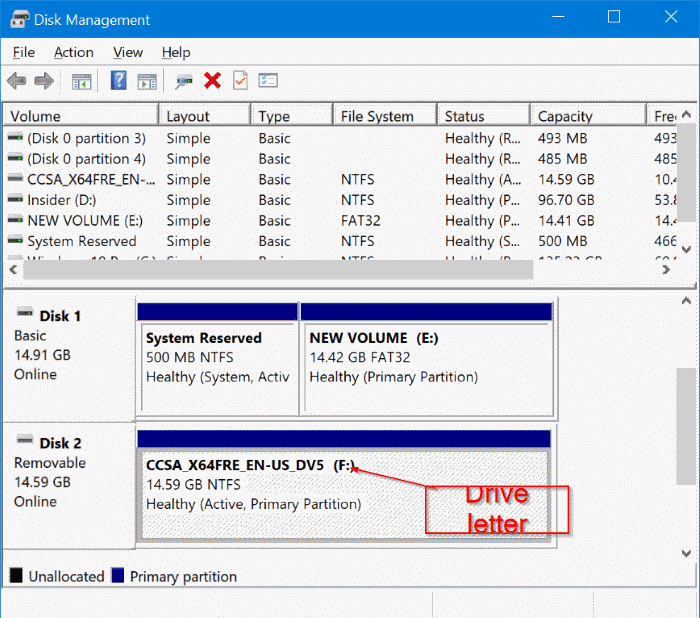Open Help via blue question-mark icon
700x618 pixels.
[119, 81]
